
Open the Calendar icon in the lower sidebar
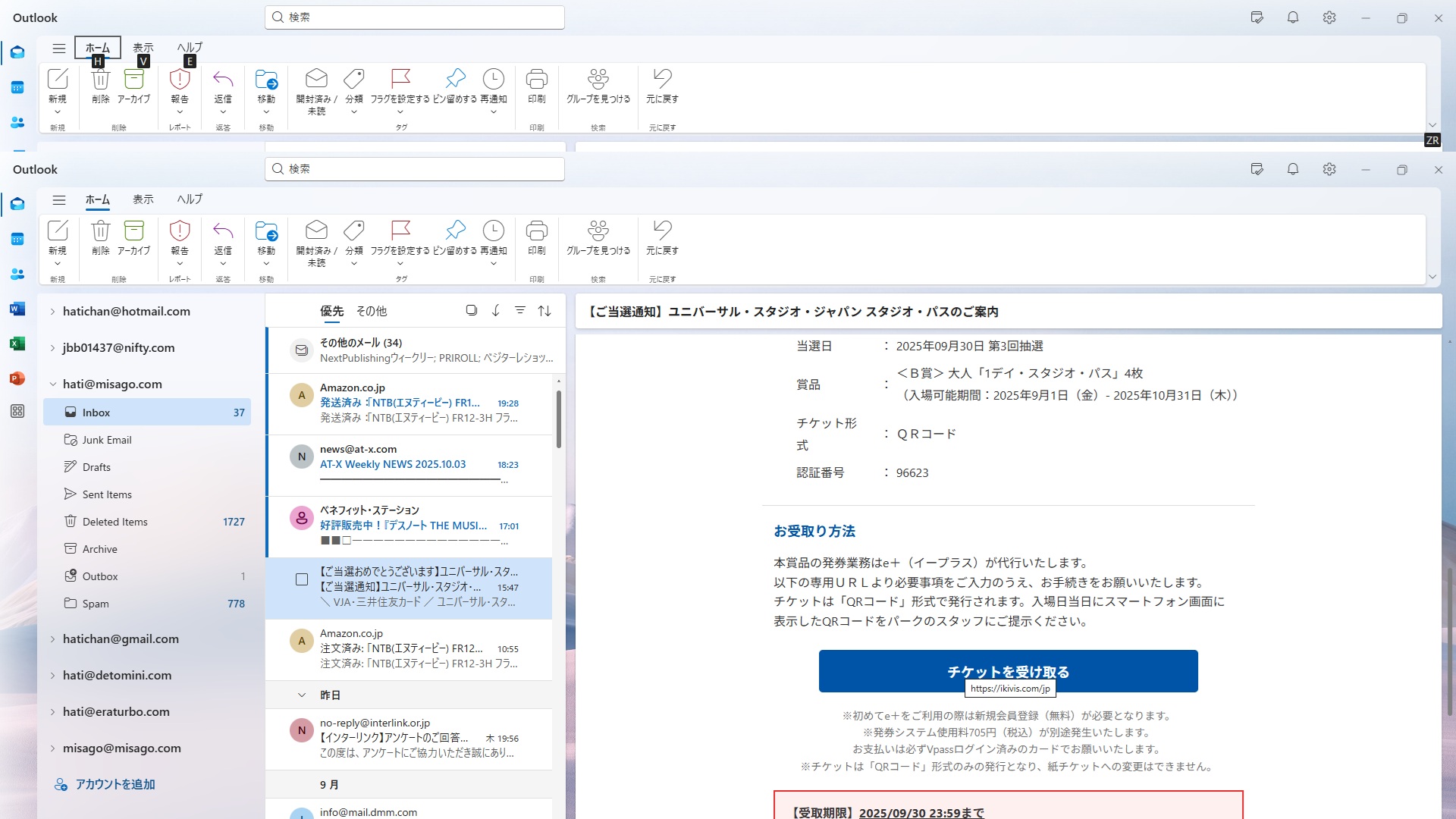coord(17,239)
